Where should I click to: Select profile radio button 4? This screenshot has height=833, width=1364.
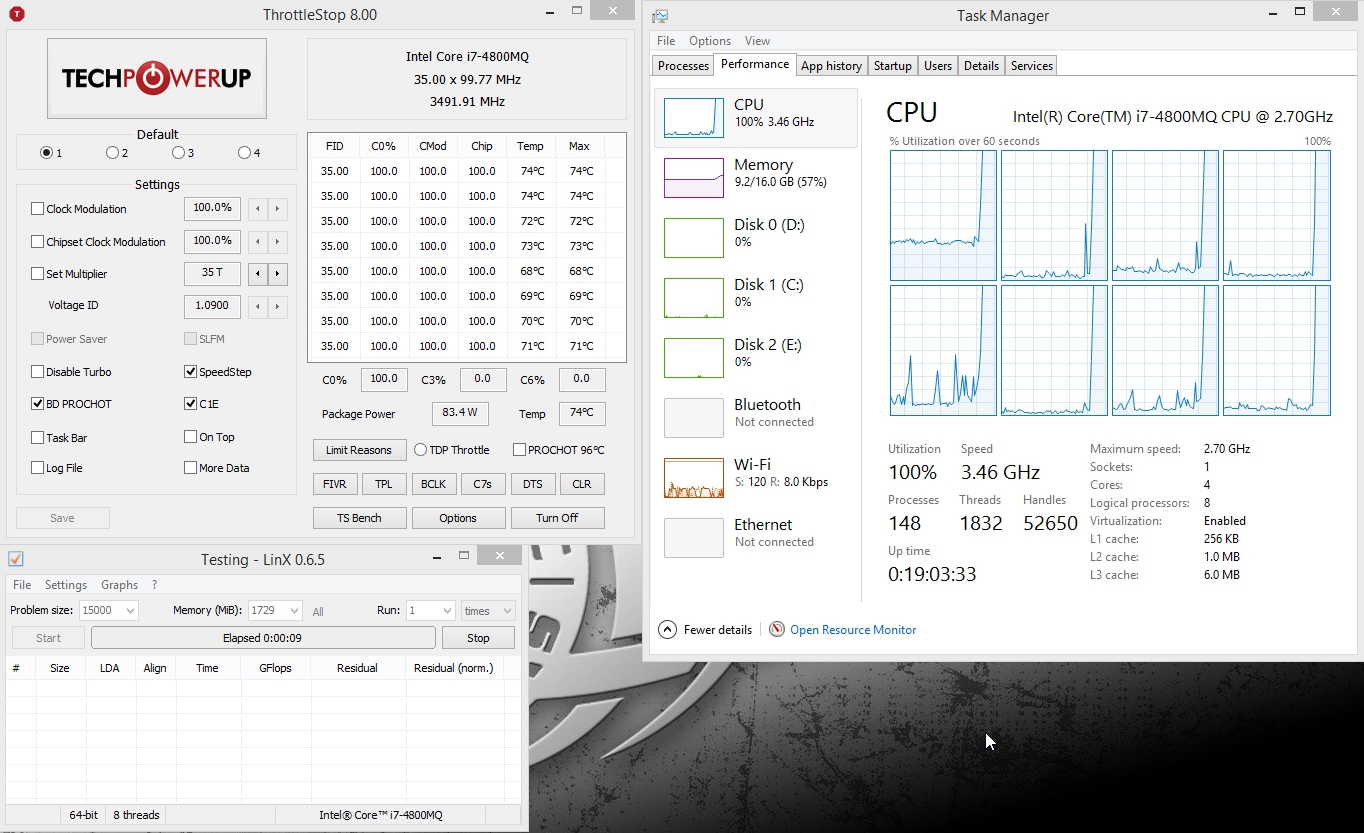244,153
